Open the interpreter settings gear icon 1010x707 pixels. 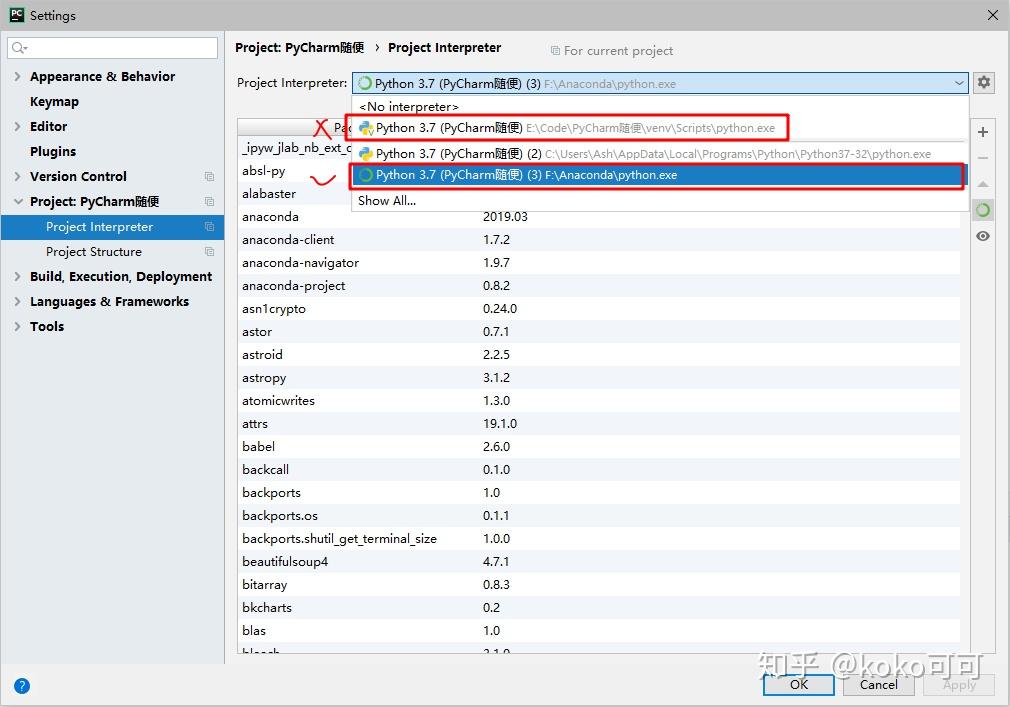(x=985, y=82)
